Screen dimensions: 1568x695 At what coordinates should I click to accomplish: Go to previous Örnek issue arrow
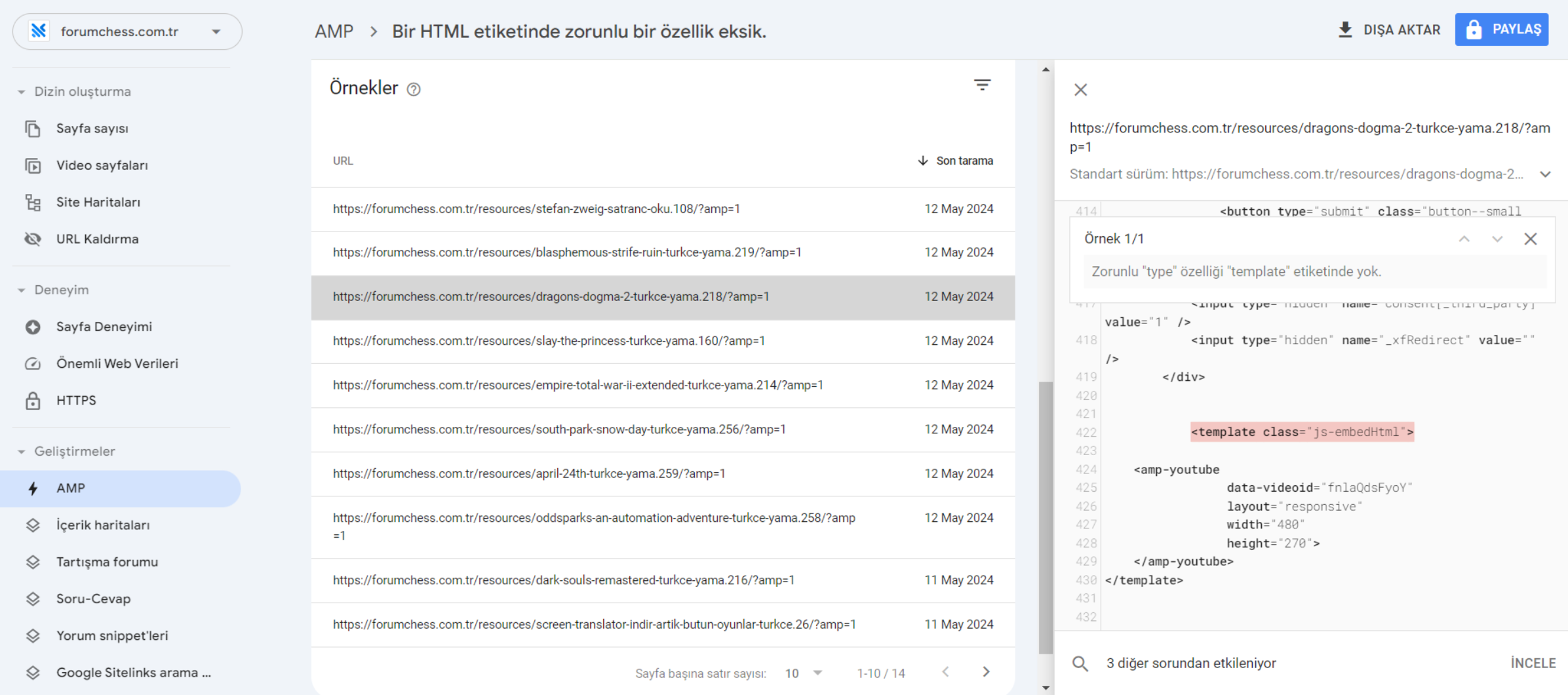click(x=1464, y=239)
